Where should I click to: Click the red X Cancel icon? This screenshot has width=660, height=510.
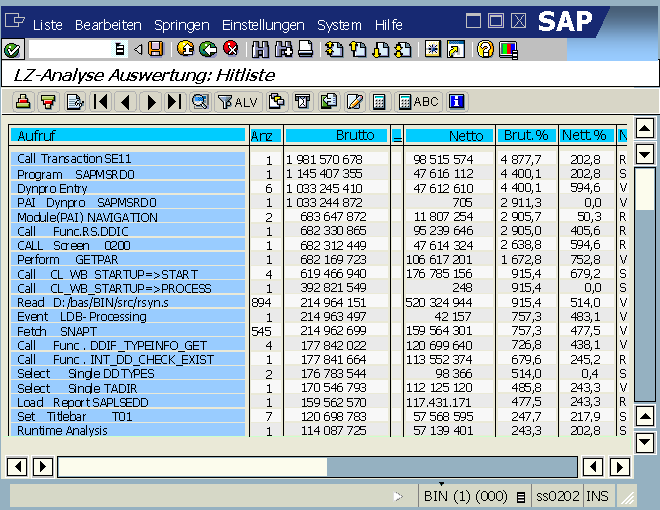tap(231, 49)
